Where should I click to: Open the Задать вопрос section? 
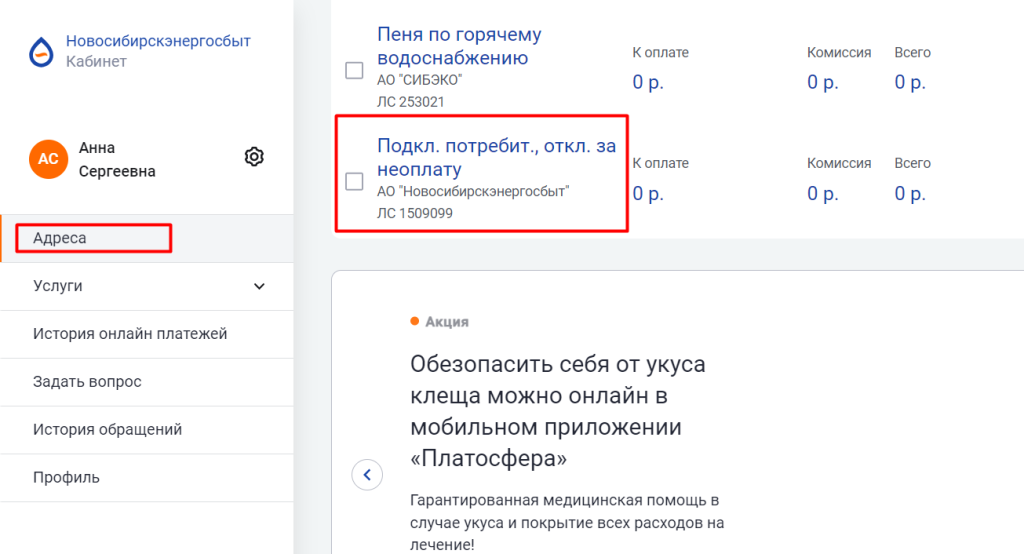point(87,382)
